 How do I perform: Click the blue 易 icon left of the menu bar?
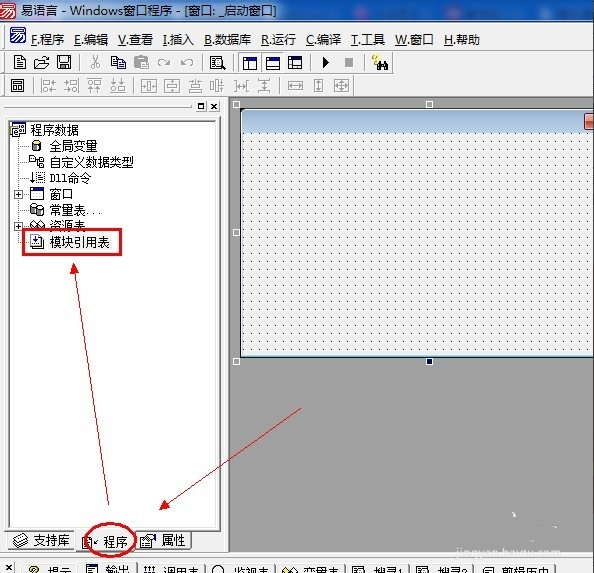[17, 35]
